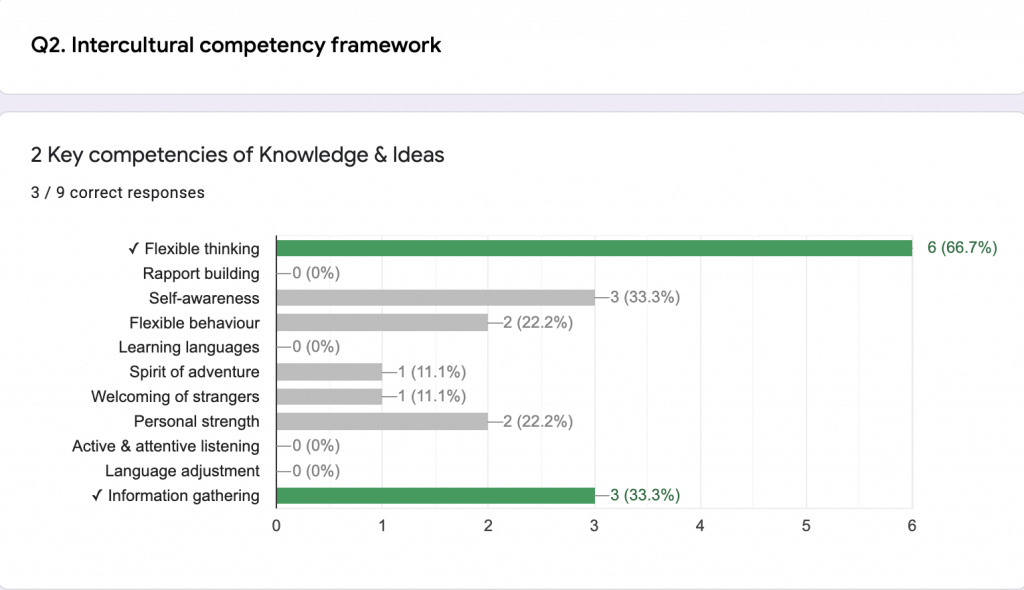The height and width of the screenshot is (590, 1024).
Task: Select the Spirit of adventure bar
Action: coord(329,372)
